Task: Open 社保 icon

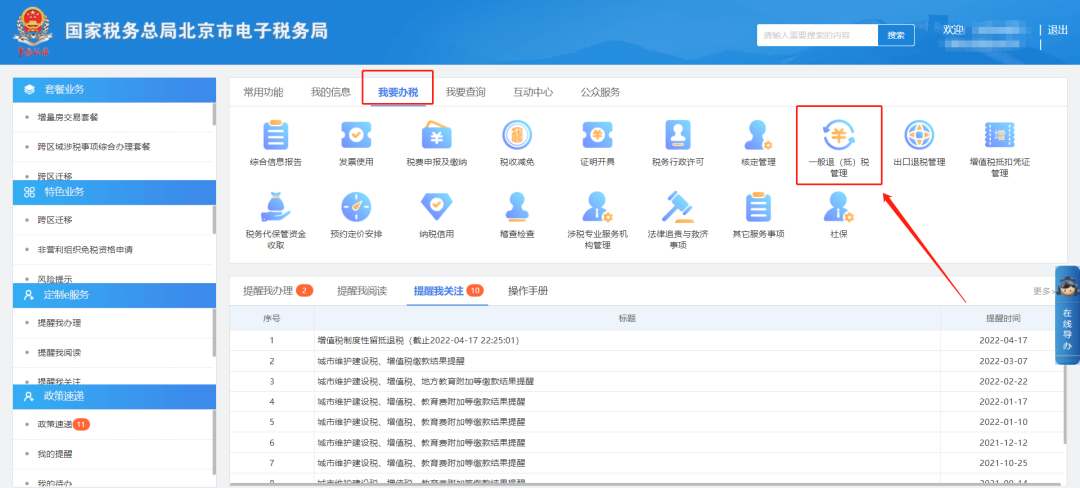Action: coord(838,206)
